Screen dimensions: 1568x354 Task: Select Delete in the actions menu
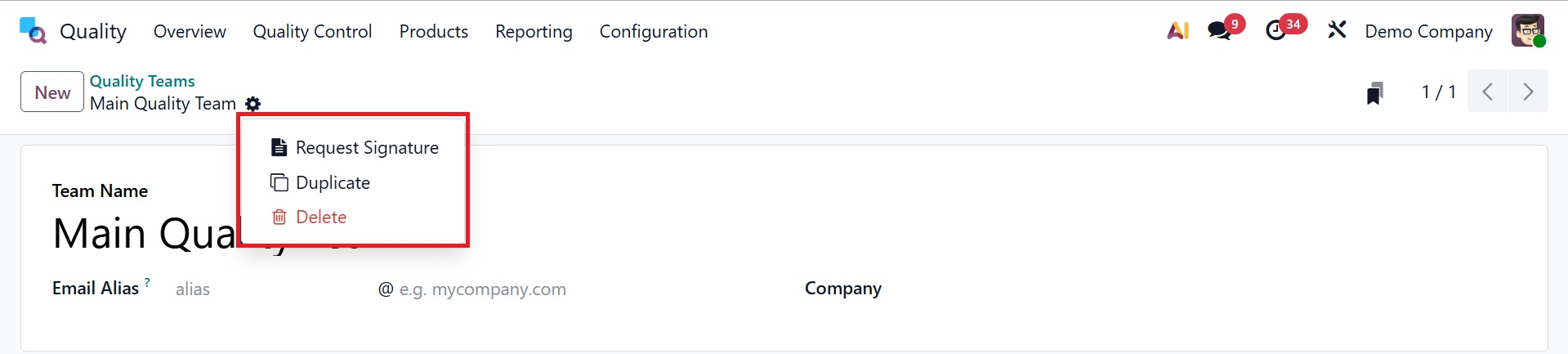[321, 217]
